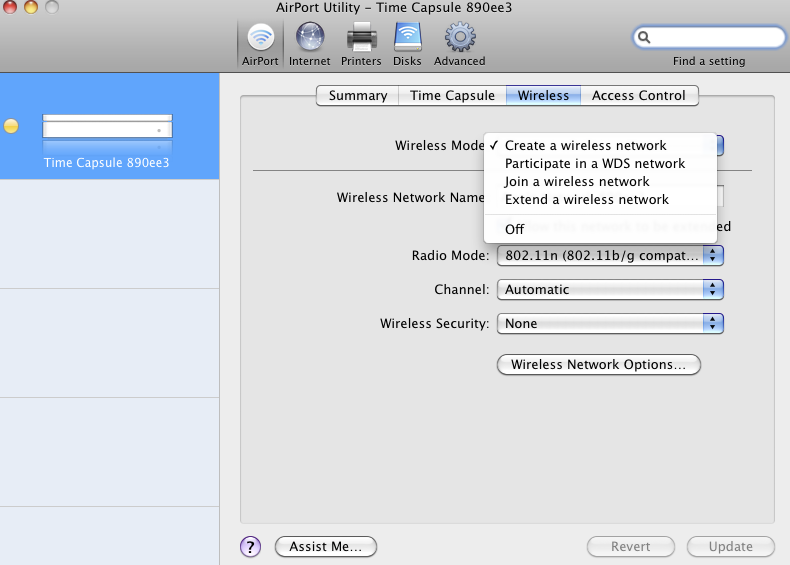This screenshot has width=790, height=565.
Task: Switch to the Time Capsule tab
Action: coord(452,95)
